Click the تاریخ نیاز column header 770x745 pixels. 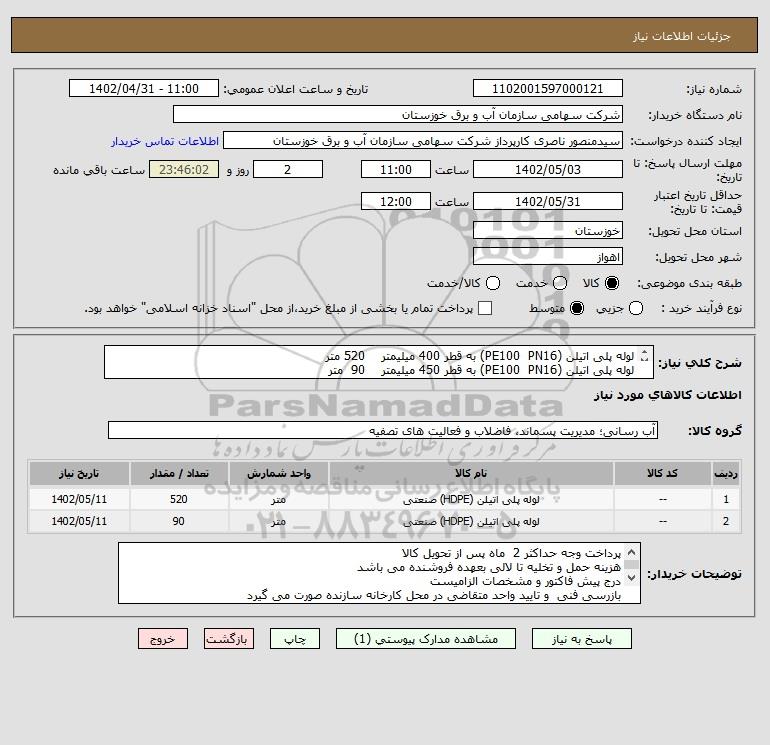coord(79,473)
